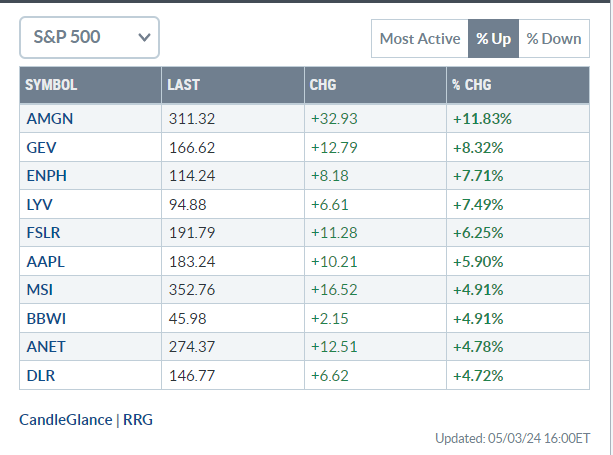The width and height of the screenshot is (613, 455).
Task: Sort by the SYMBOL column header
Action: (x=52, y=85)
